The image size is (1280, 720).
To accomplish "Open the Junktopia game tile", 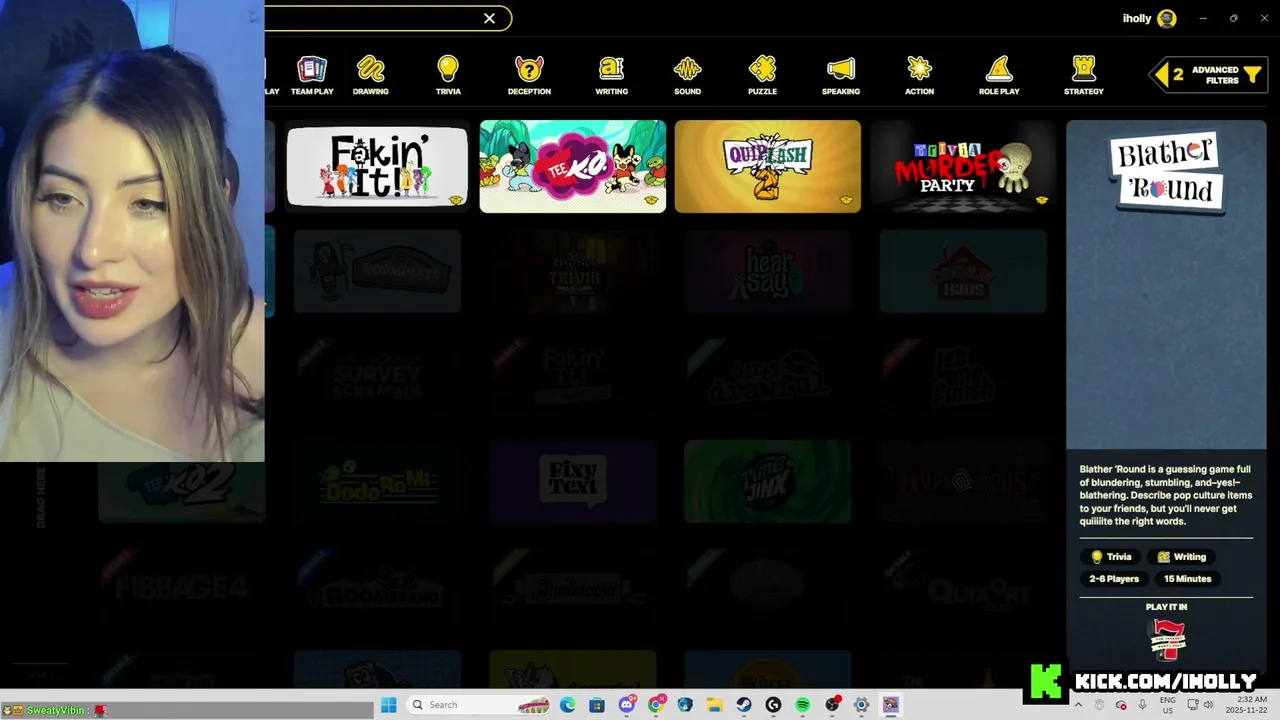I will (x=572, y=586).
